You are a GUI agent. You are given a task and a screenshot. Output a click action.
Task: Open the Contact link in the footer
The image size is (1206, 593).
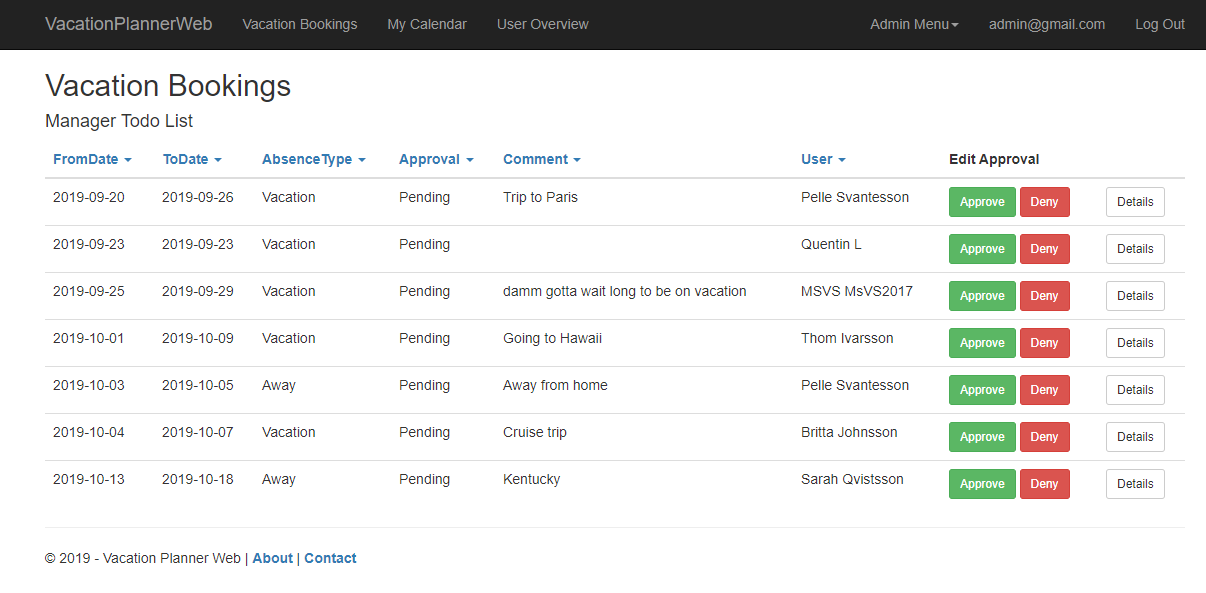(330, 558)
